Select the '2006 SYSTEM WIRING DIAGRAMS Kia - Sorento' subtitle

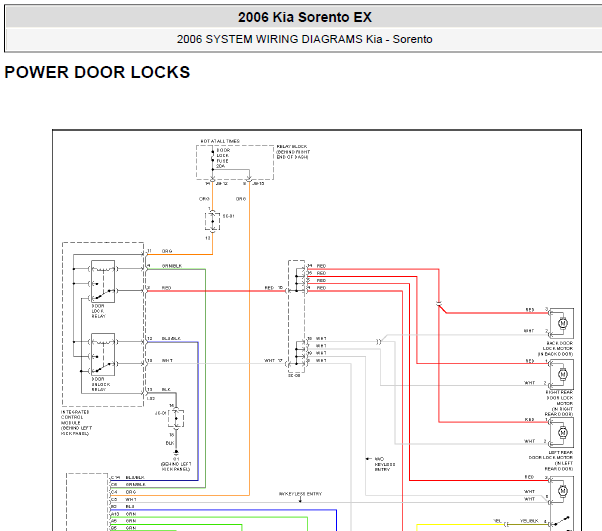click(x=304, y=39)
